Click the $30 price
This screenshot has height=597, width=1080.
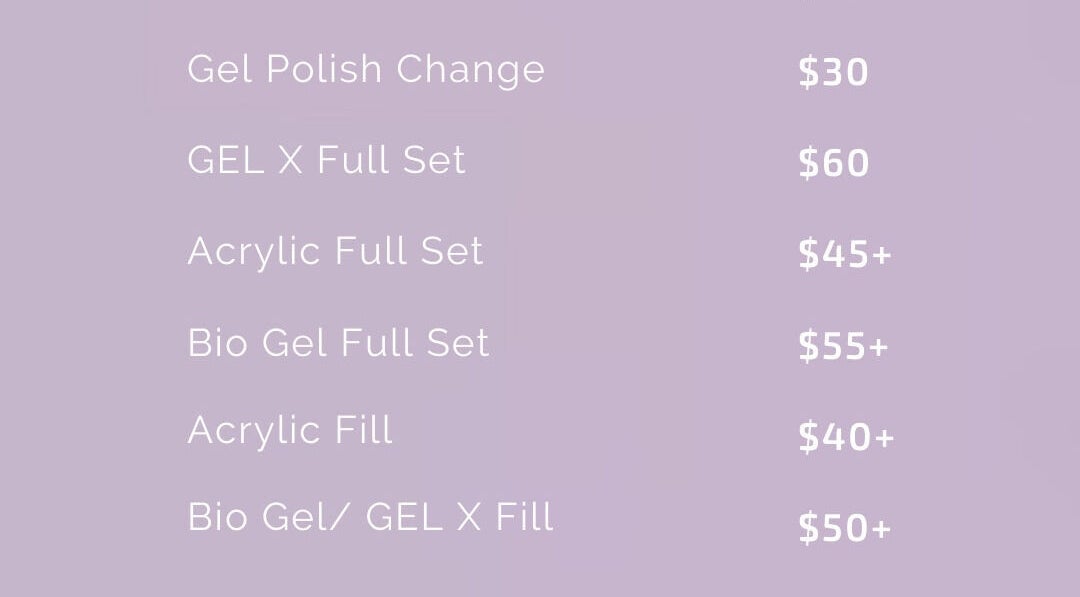point(833,73)
